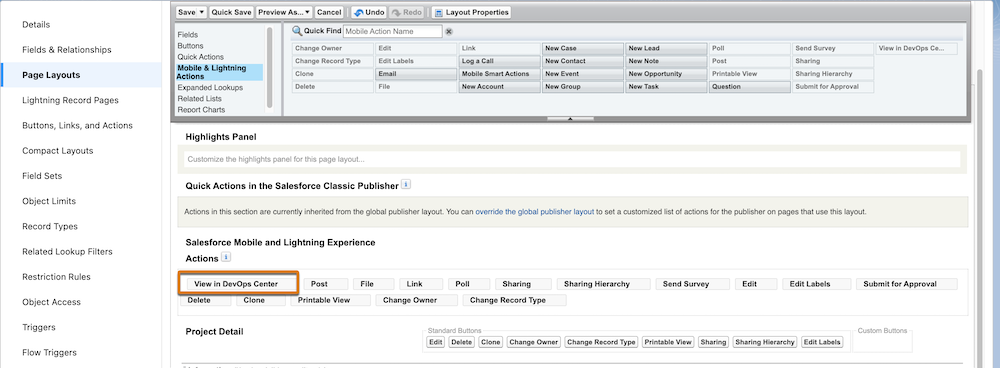Select Submit for Approval in the Actions section

[907, 284]
